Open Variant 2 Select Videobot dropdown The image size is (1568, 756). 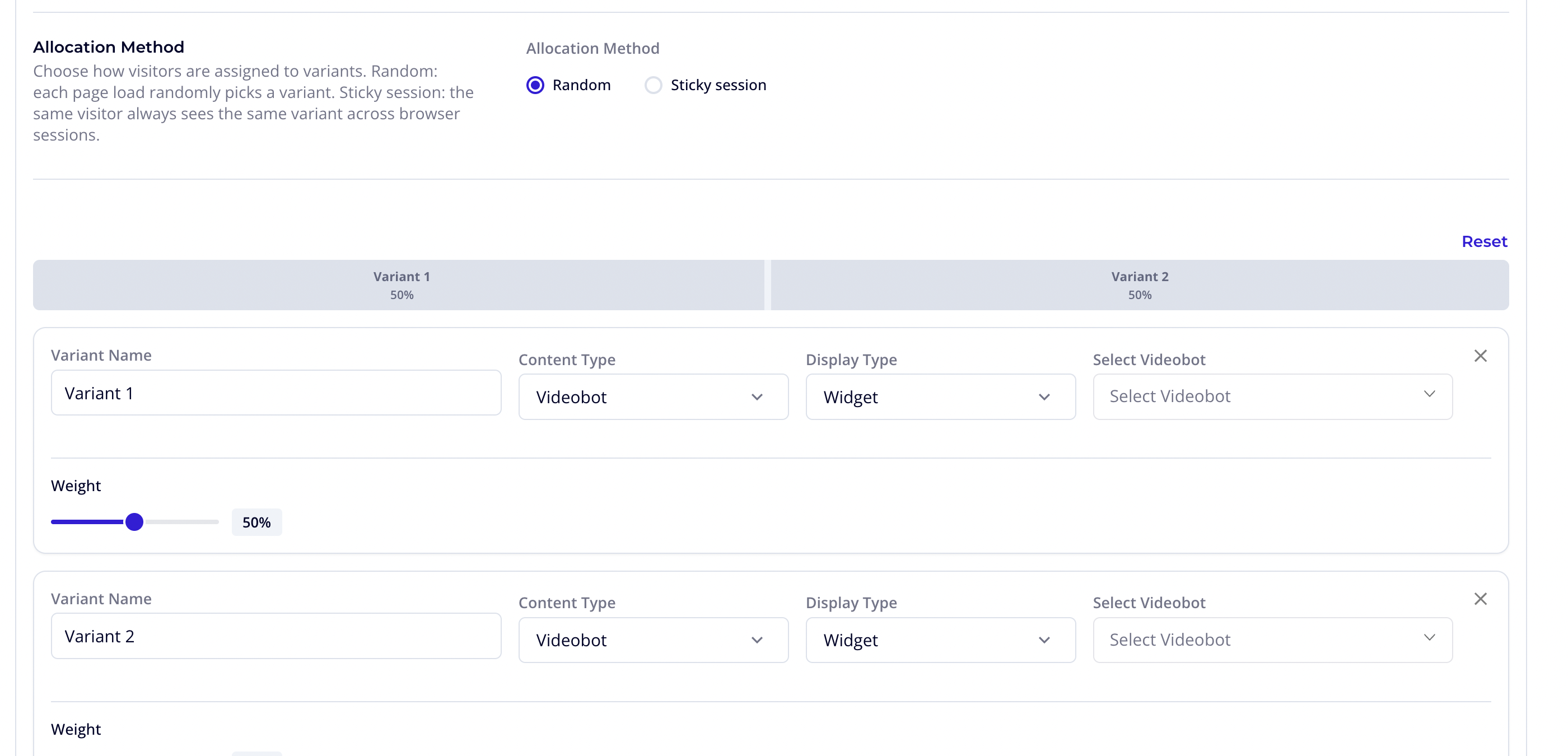1272,640
